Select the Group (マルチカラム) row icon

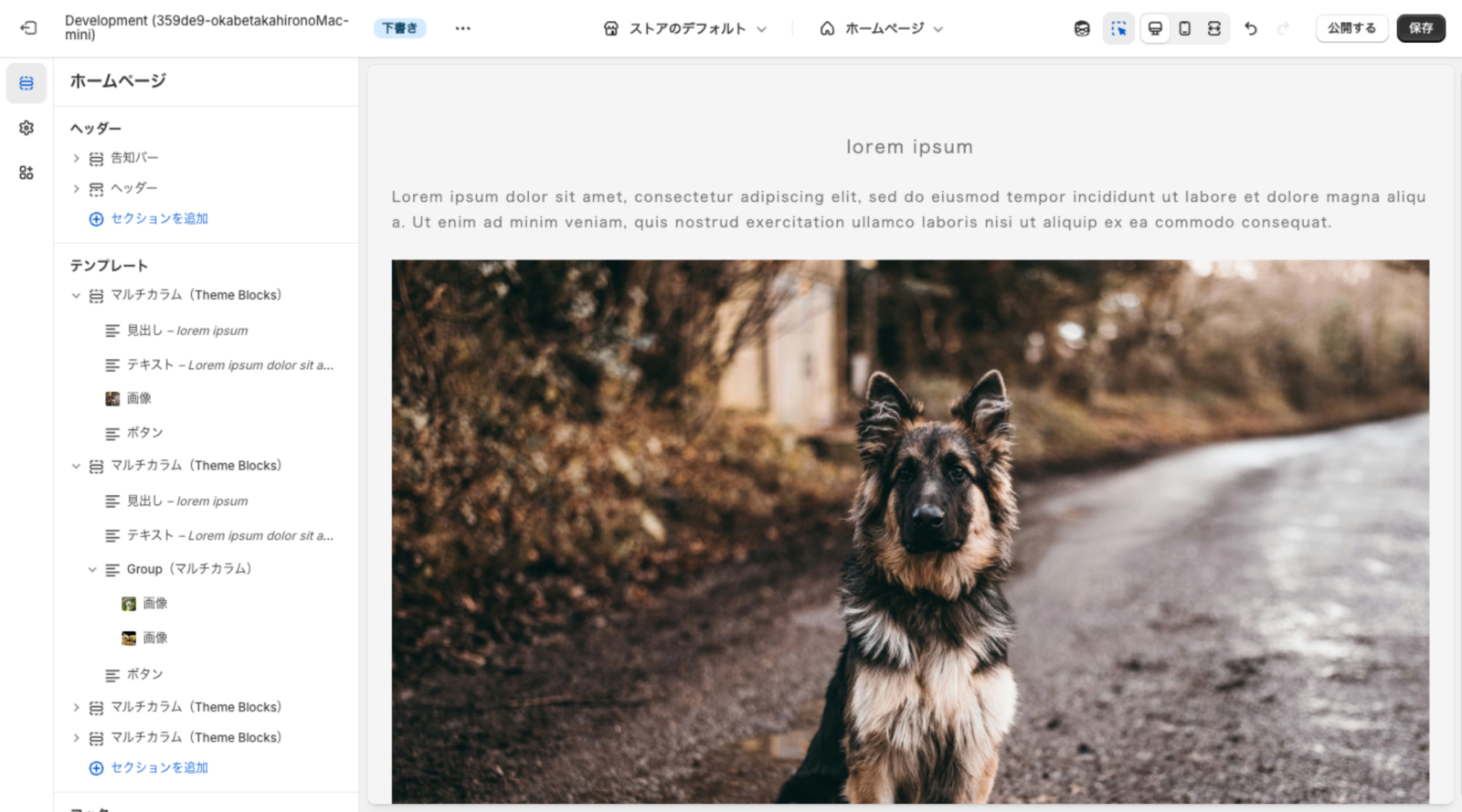click(112, 570)
